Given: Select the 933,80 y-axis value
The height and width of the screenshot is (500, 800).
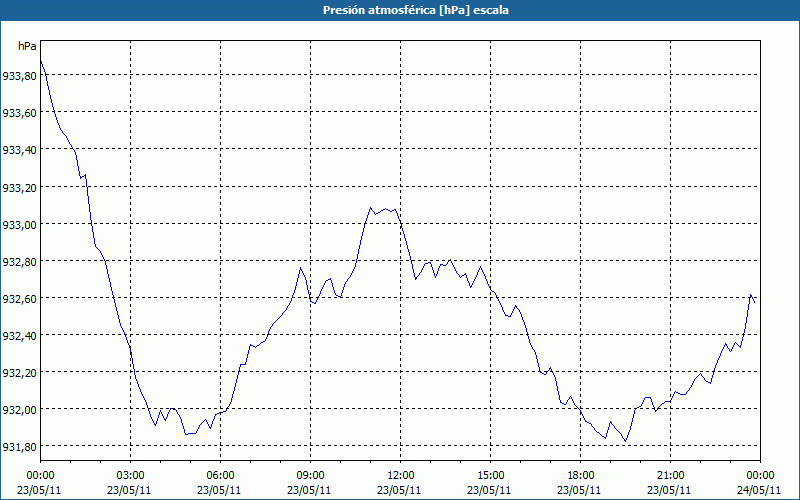Looking at the screenshot, I should tap(19, 76).
